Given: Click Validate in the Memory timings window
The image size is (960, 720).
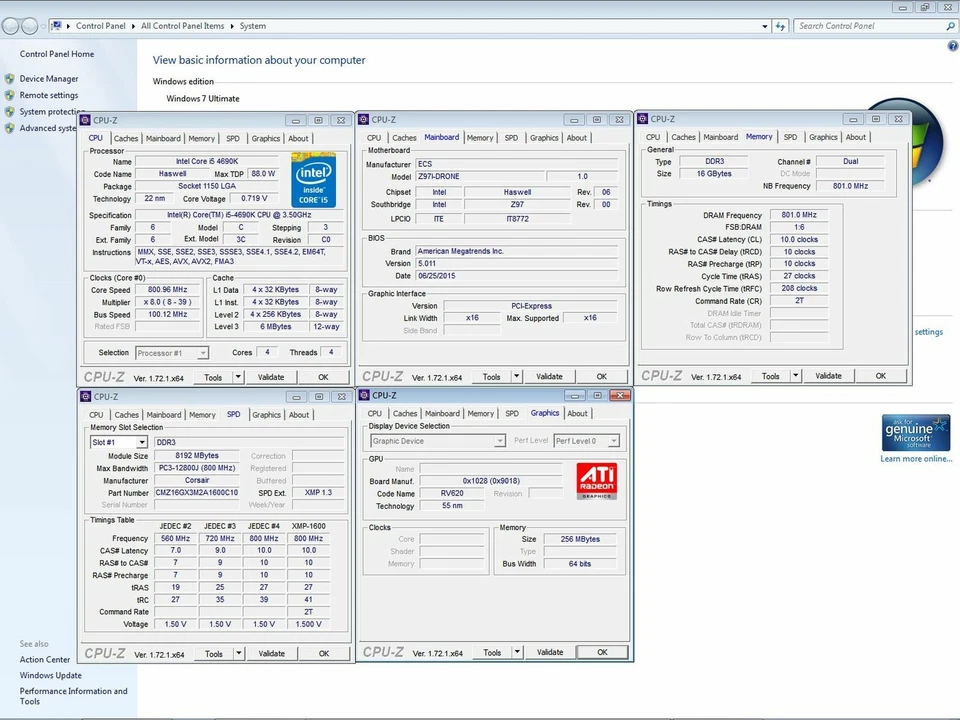Looking at the screenshot, I should click(828, 376).
